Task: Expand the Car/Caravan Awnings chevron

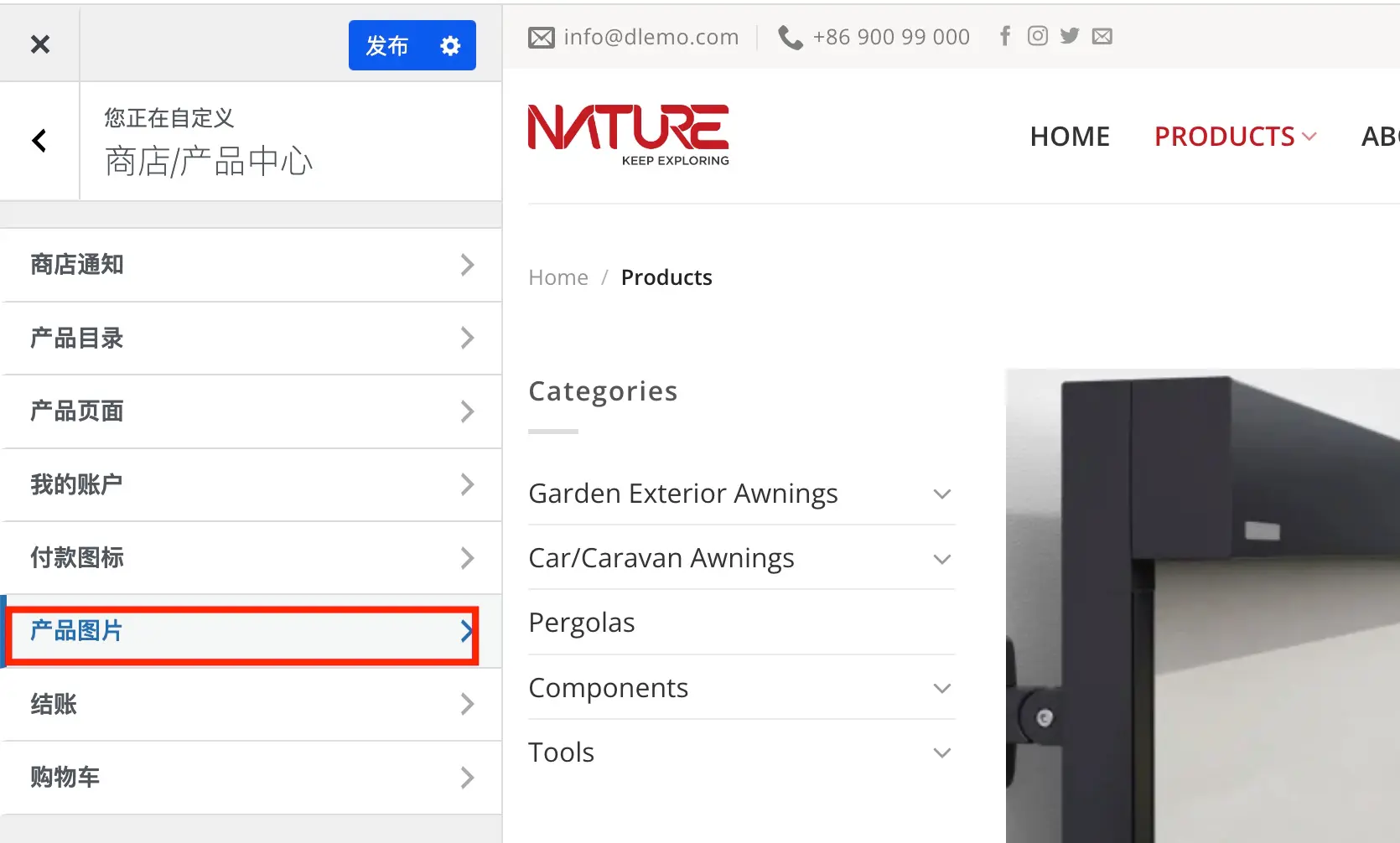Action: point(941,559)
